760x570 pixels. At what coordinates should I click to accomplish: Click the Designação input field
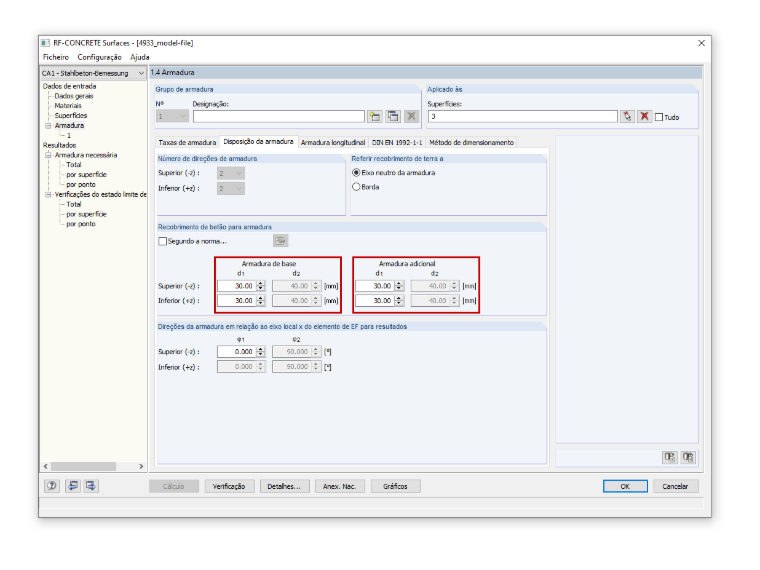pyautogui.click(x=279, y=116)
